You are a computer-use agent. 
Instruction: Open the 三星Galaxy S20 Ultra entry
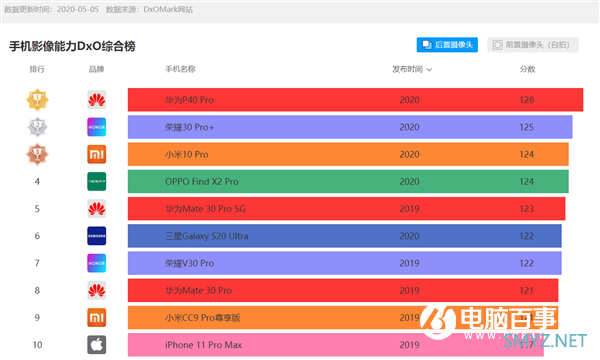(x=344, y=236)
